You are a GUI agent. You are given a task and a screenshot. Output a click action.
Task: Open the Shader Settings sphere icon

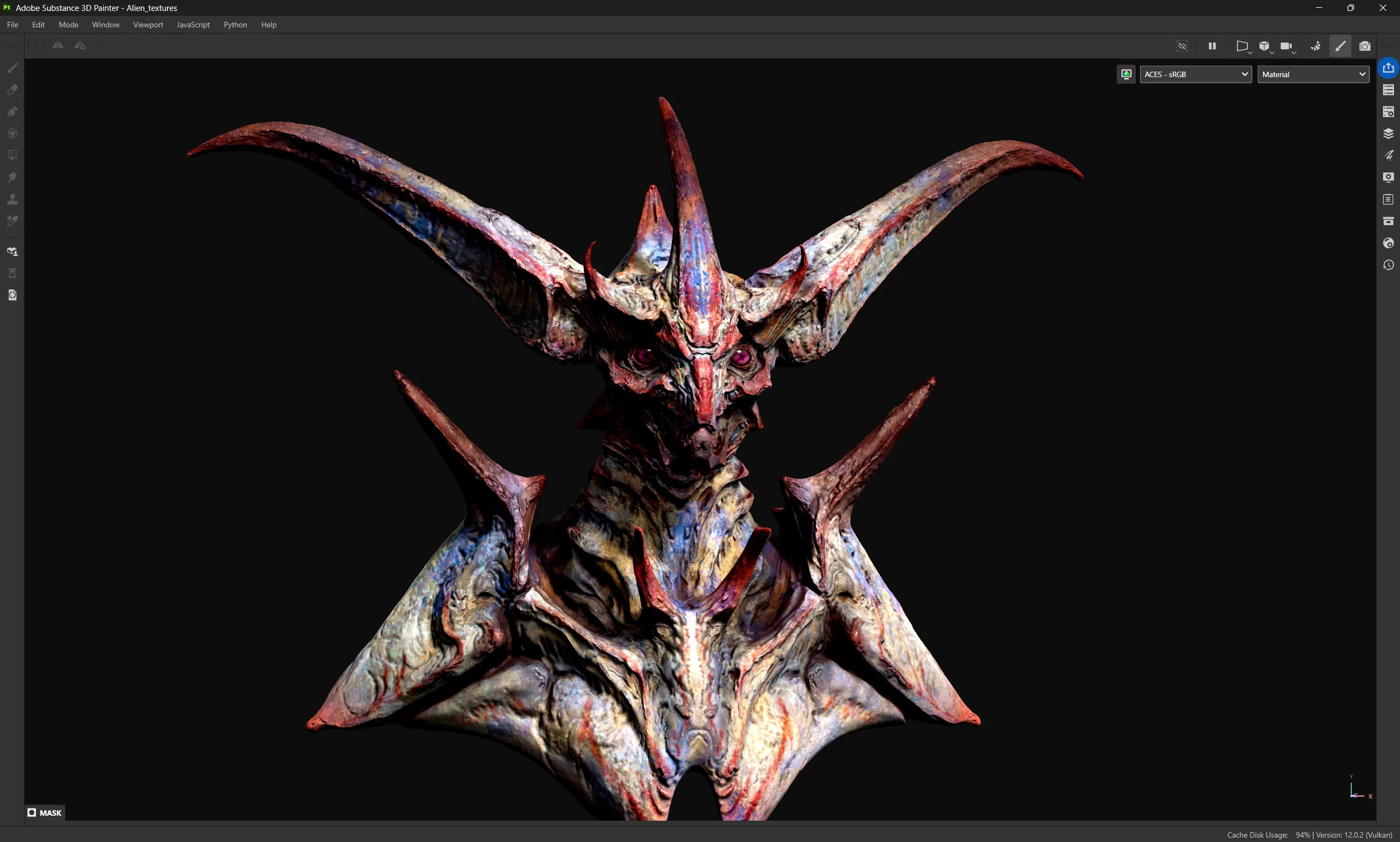(1388, 243)
